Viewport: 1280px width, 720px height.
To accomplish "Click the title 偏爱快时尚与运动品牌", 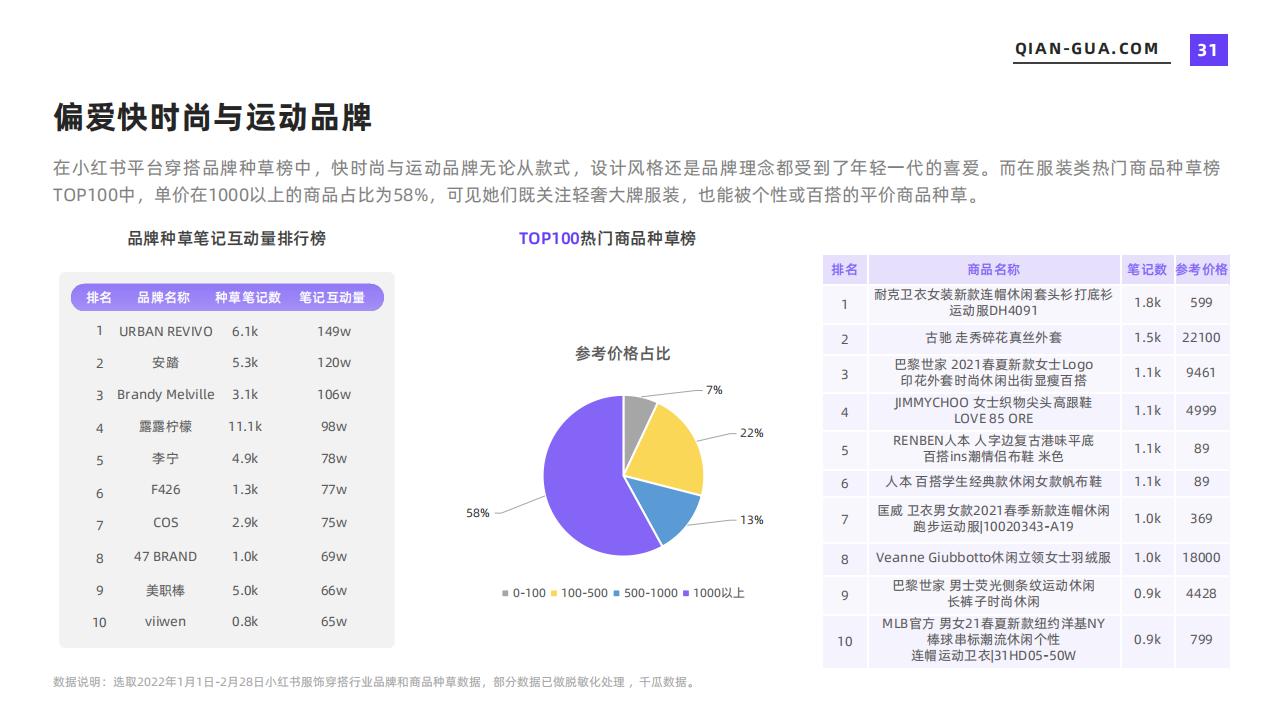I will pyautogui.click(x=212, y=117).
